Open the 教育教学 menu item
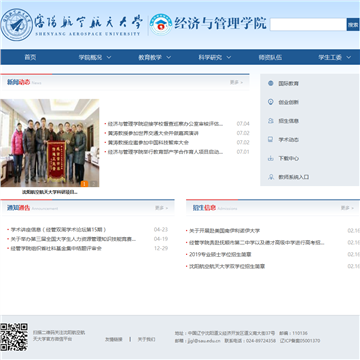The height and width of the screenshot is (360, 360). coord(150,57)
